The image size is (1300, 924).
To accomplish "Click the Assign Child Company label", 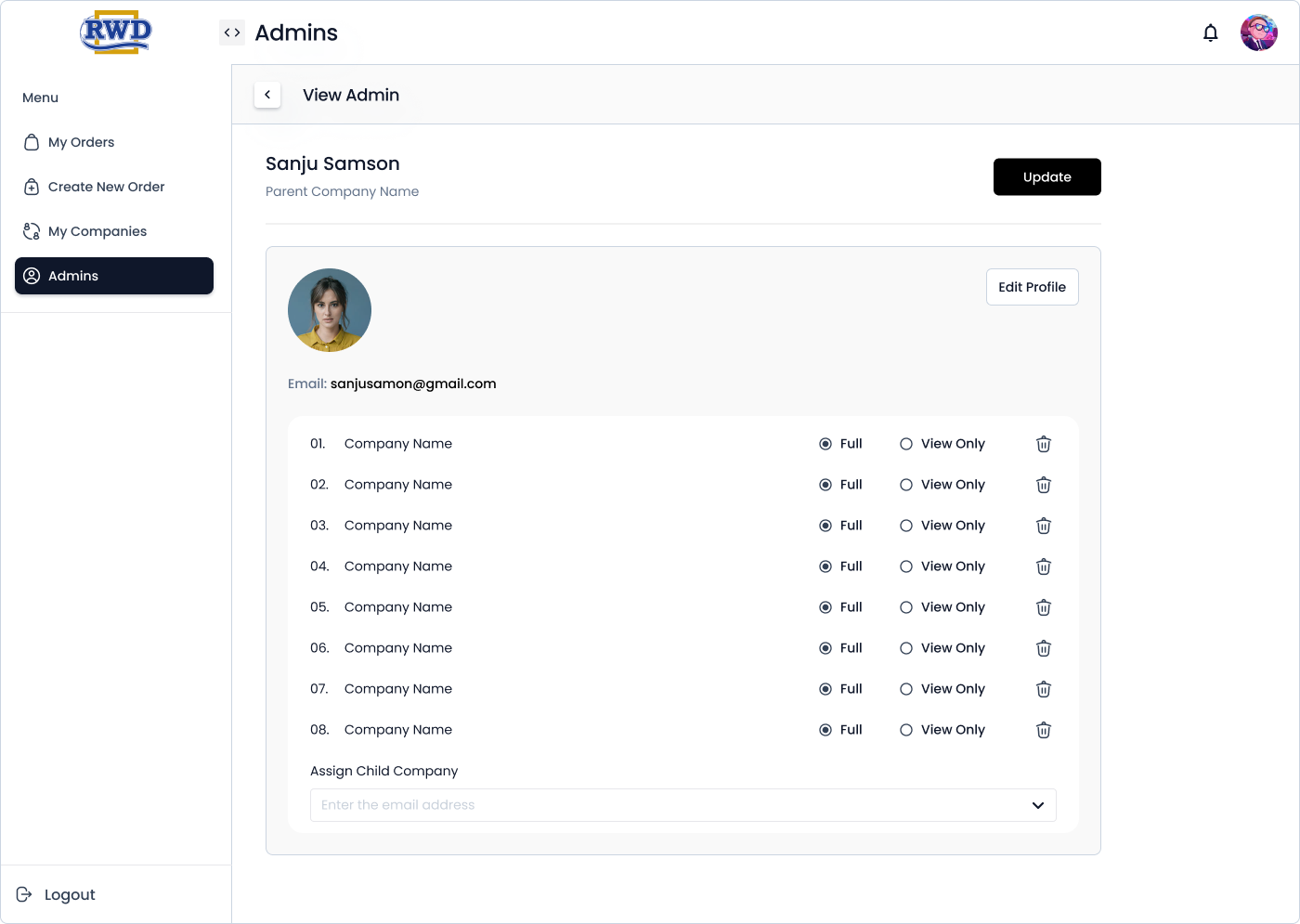I will point(384,771).
